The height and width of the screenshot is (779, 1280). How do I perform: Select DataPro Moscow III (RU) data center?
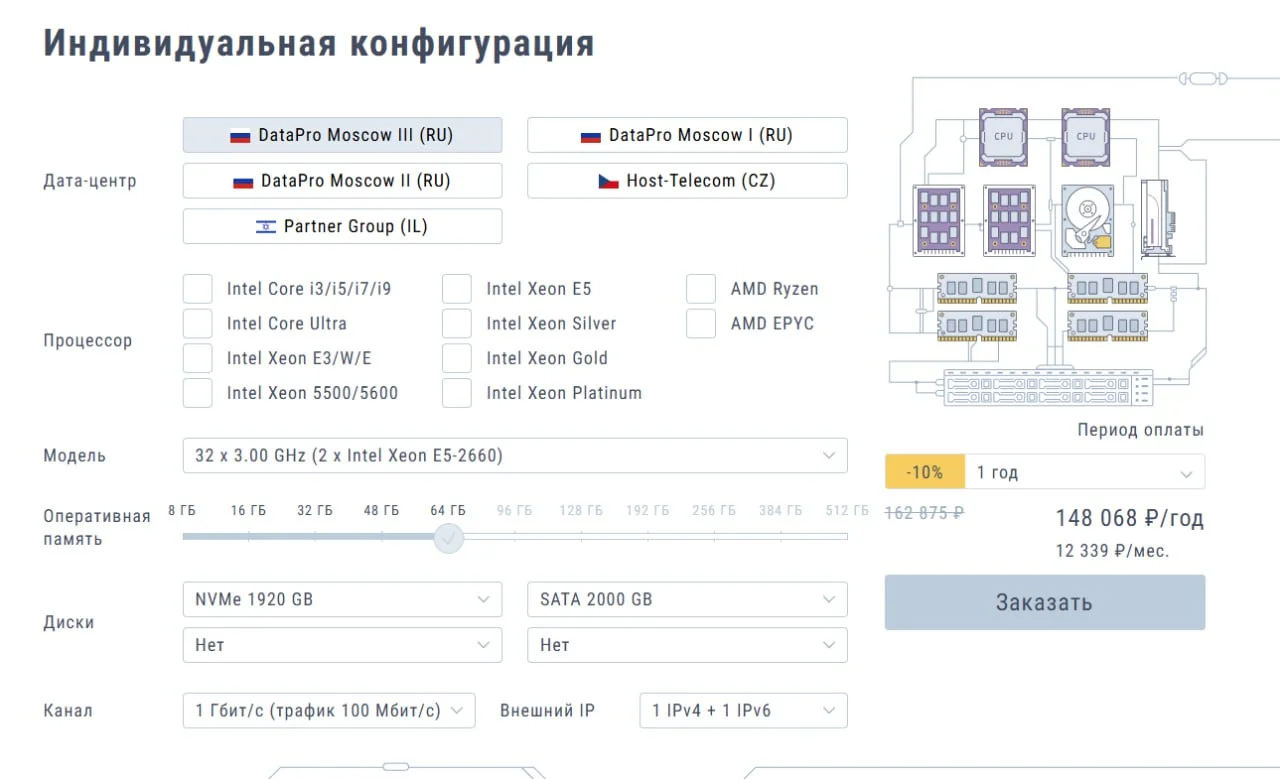click(342, 135)
